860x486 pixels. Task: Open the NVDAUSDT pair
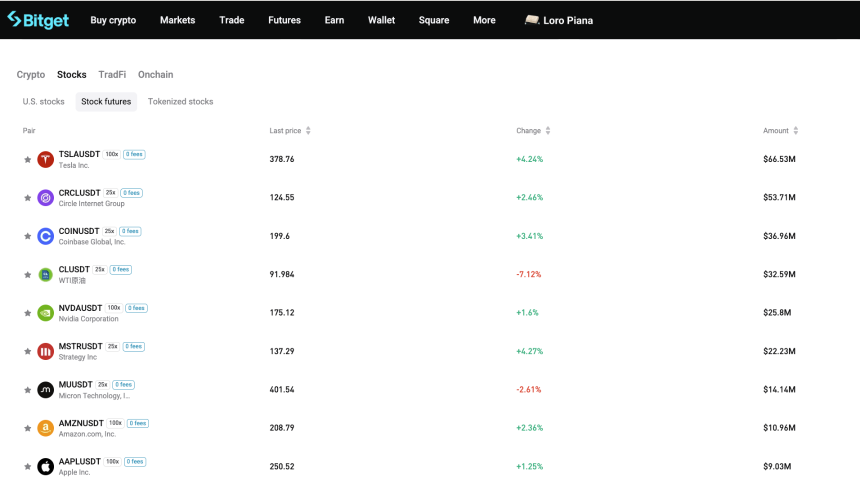(81, 308)
